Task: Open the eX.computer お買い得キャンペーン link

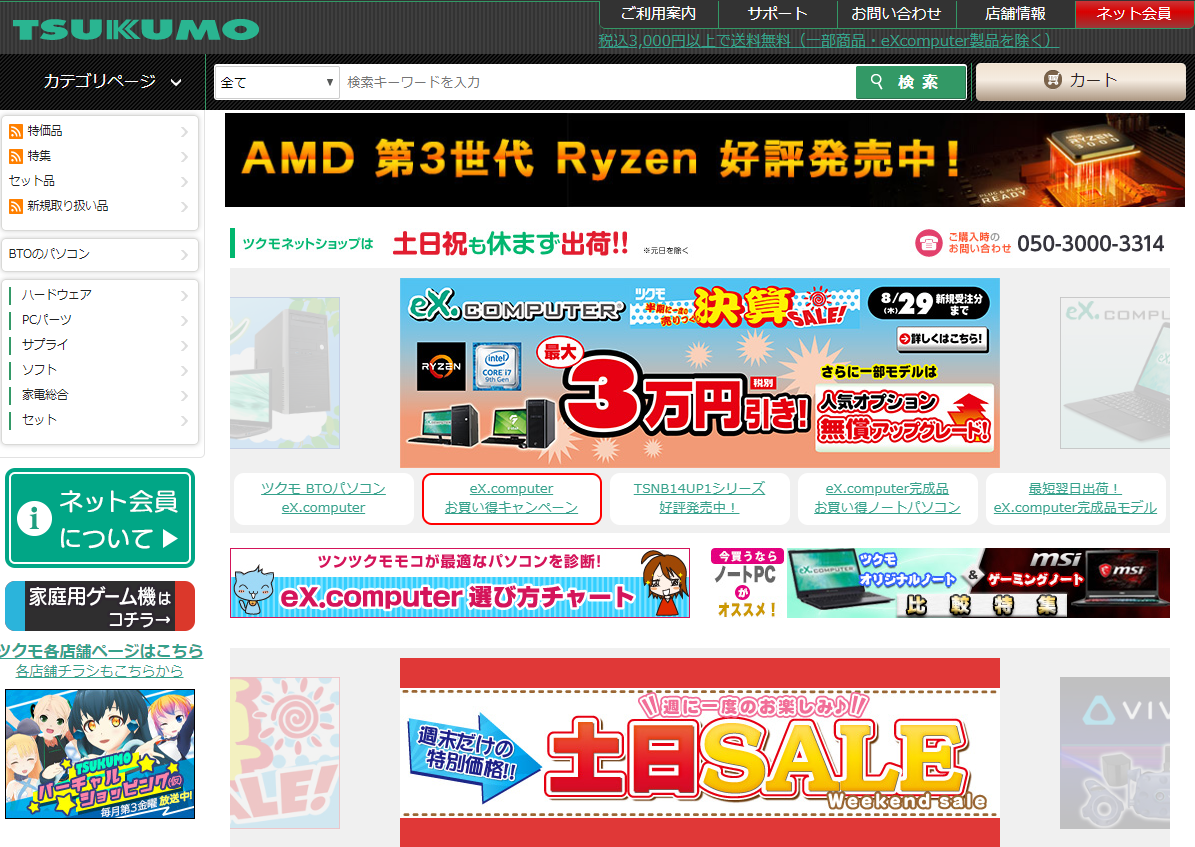Action: pyautogui.click(x=511, y=499)
